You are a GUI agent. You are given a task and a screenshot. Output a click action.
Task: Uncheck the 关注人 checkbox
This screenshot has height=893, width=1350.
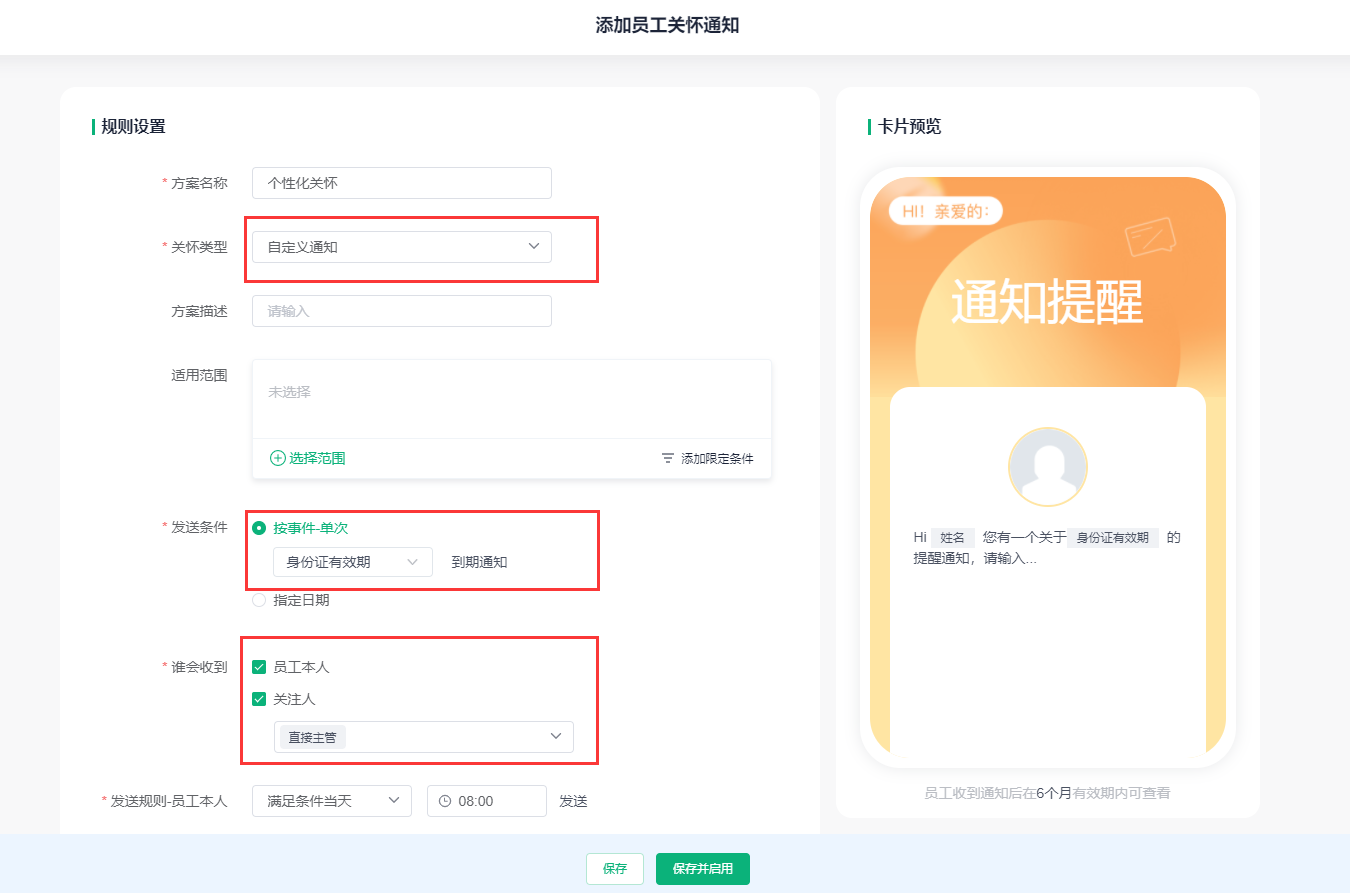click(259, 699)
